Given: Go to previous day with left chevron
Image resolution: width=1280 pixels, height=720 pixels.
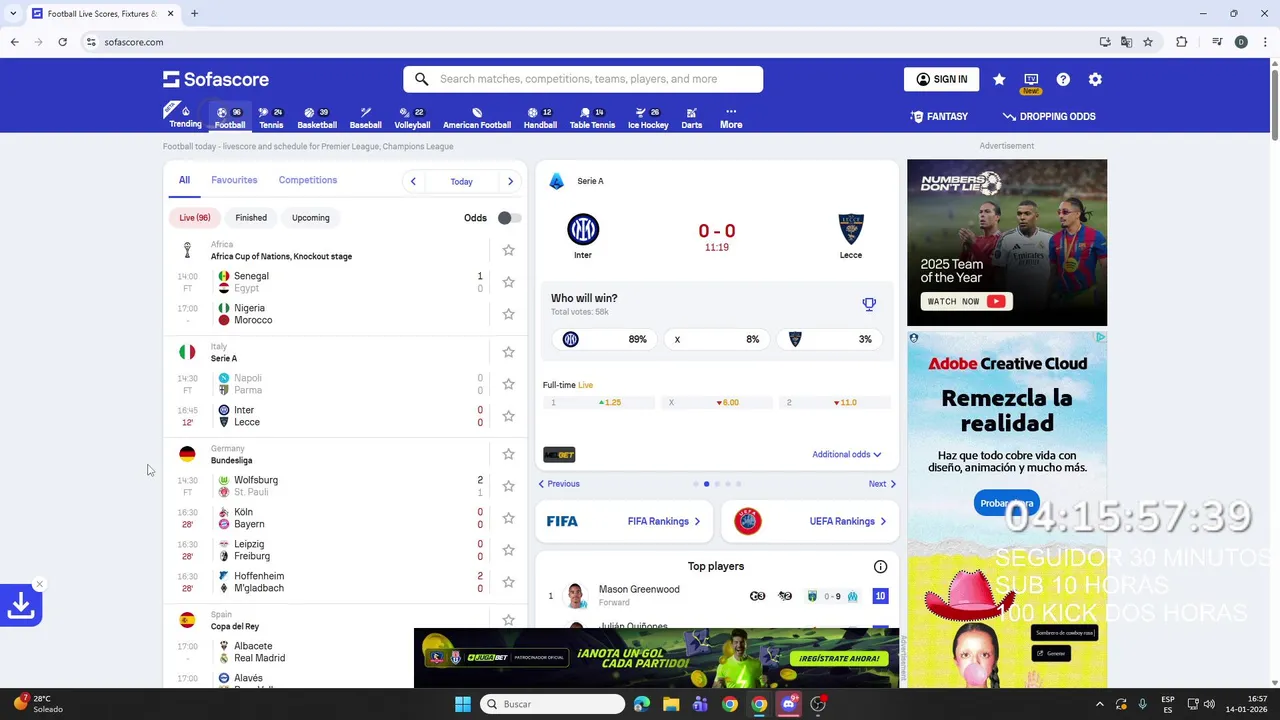Looking at the screenshot, I should 413,181.
